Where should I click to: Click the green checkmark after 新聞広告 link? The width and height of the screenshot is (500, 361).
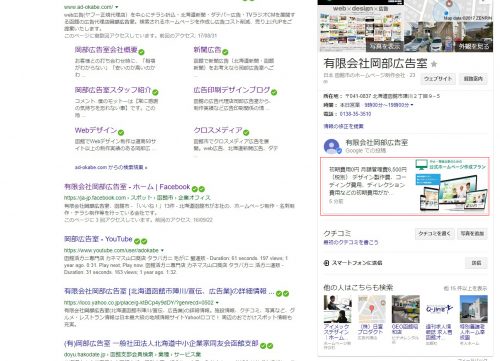coord(225,52)
